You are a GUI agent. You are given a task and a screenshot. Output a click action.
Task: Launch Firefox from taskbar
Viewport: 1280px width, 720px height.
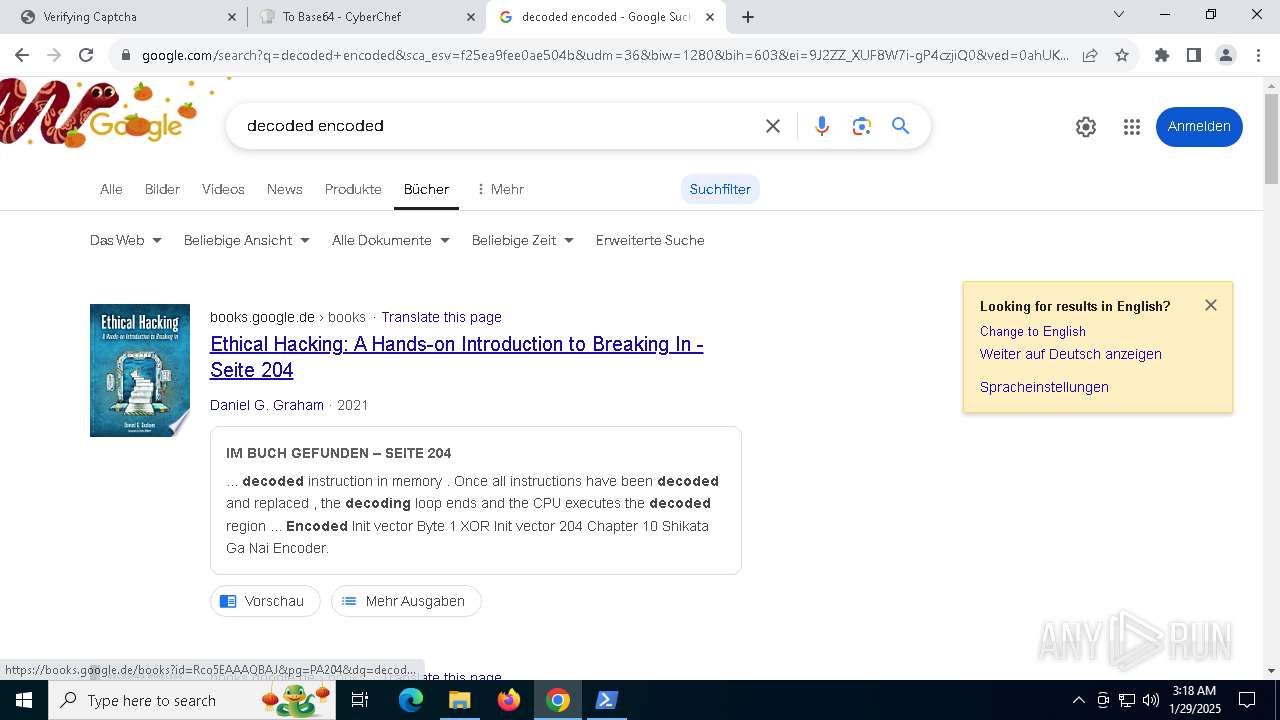[x=509, y=700]
